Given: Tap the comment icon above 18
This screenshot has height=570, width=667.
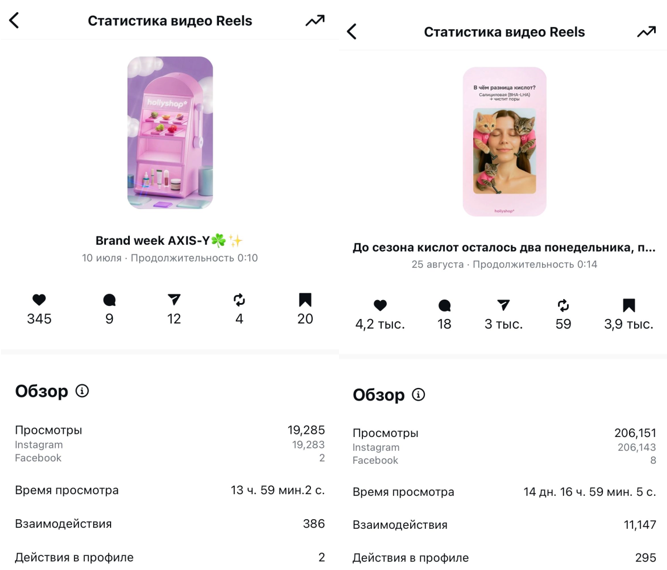Looking at the screenshot, I should tap(444, 305).
